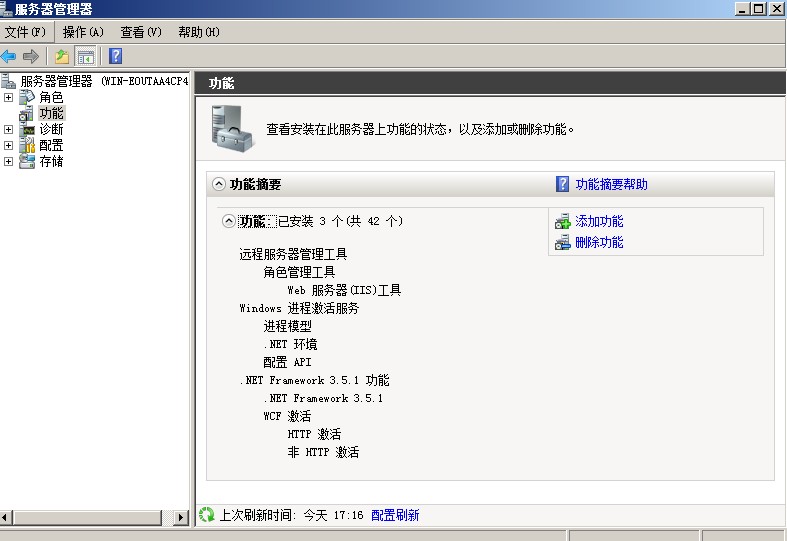
Task: Click the Windows 进程激活服务 entry
Action: pos(299,308)
